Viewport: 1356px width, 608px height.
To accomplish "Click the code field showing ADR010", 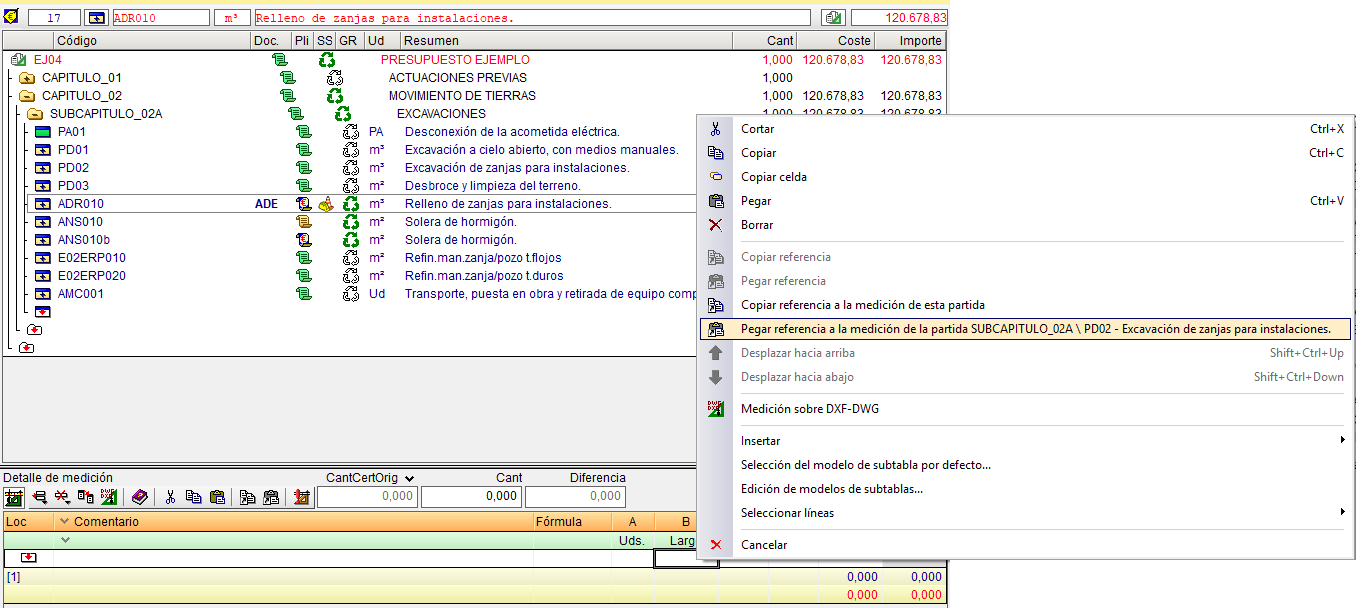I will (x=161, y=18).
